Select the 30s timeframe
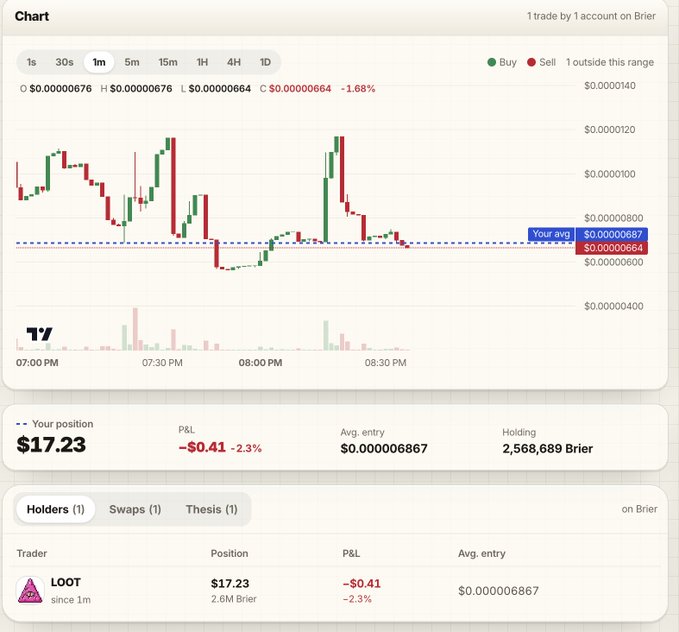Screen dimensions: 679x632 tap(64, 62)
